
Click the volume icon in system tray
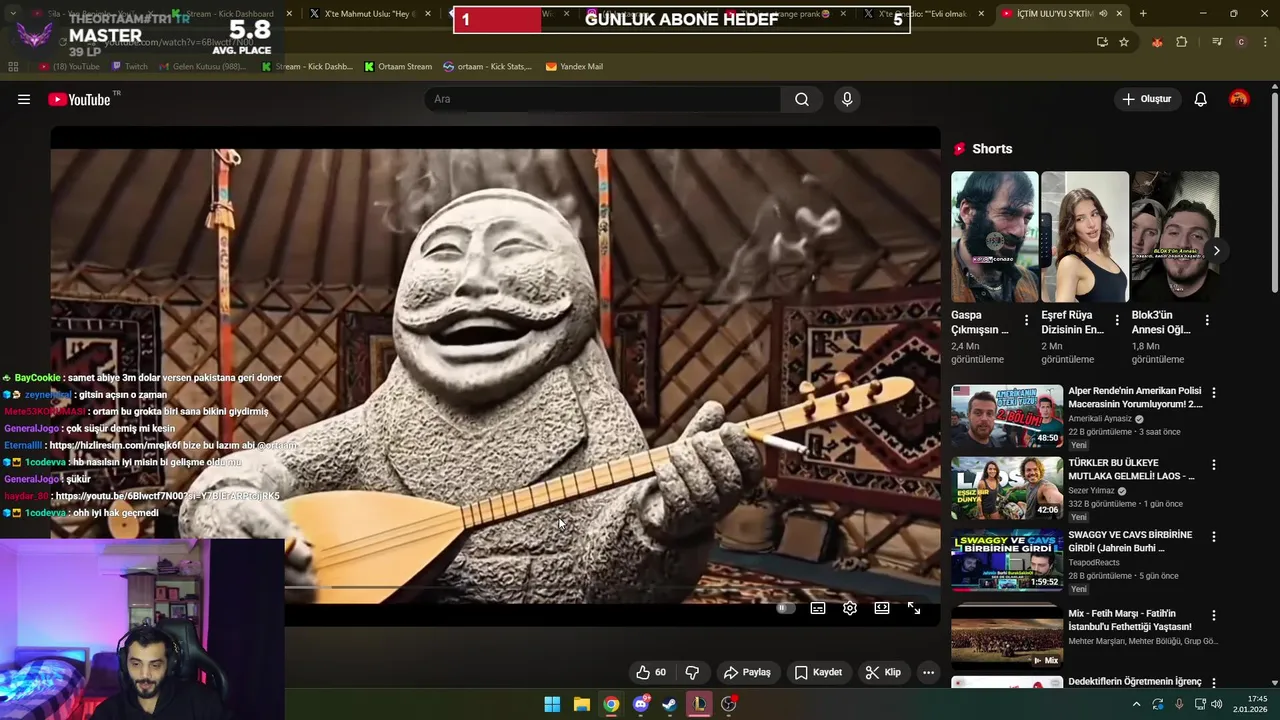click(1216, 704)
